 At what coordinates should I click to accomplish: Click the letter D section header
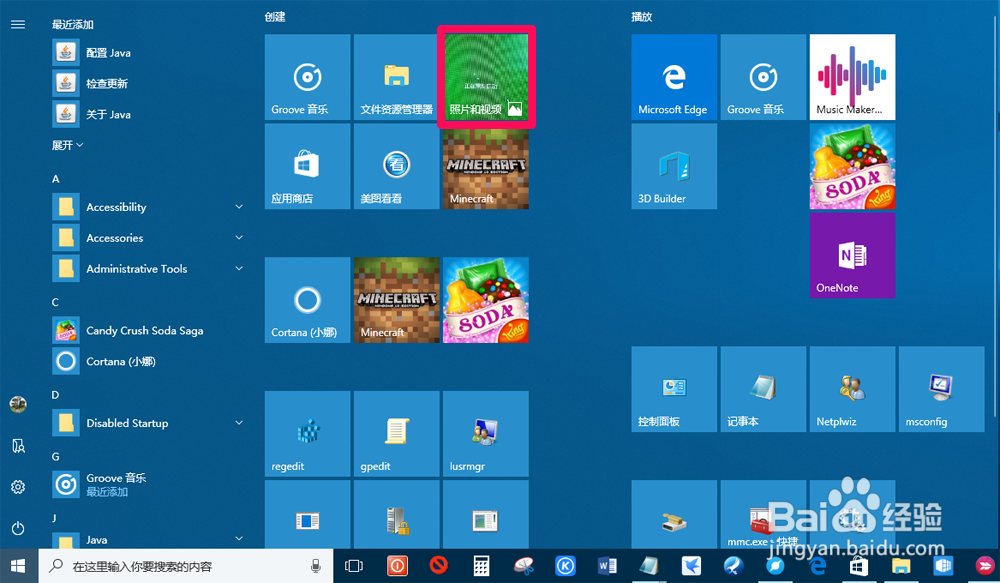coord(55,395)
